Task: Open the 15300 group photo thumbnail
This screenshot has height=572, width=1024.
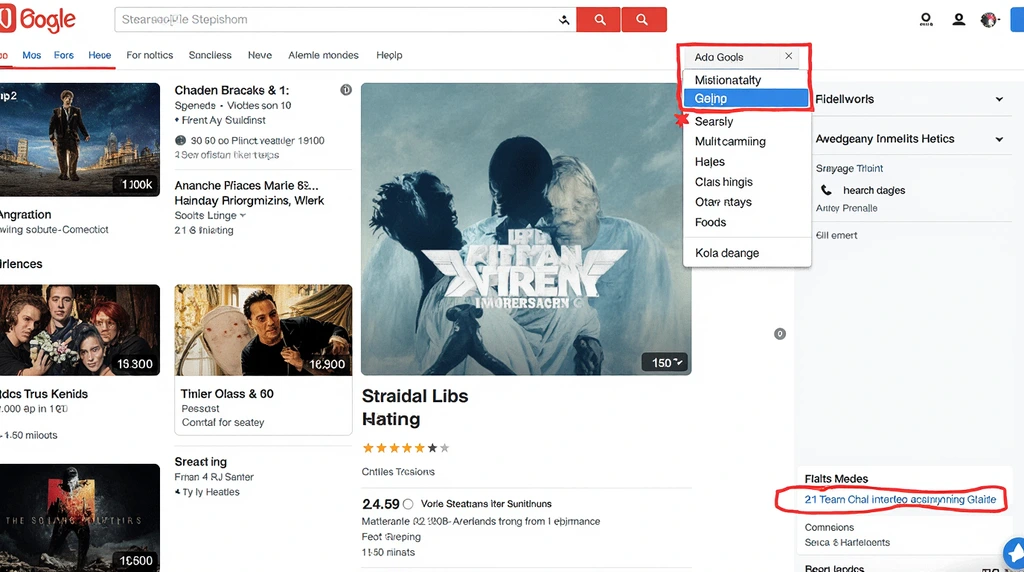Action: [80, 330]
